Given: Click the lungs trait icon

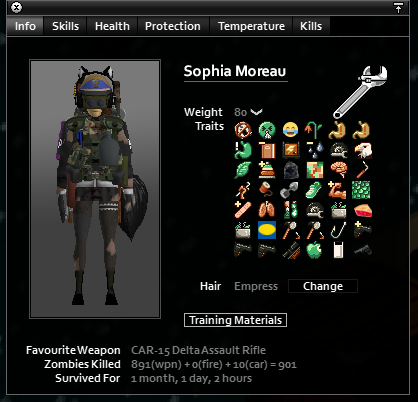Looking at the screenshot, I should [x=267, y=210].
